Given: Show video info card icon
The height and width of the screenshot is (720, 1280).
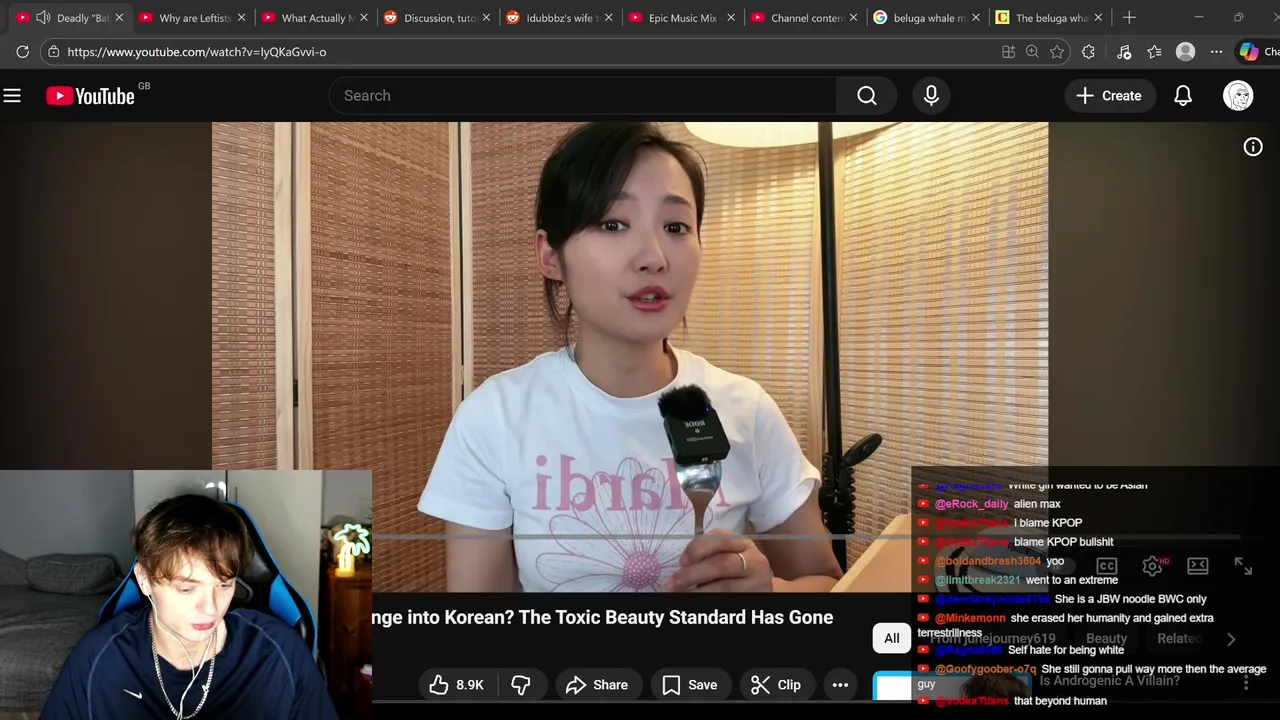Looking at the screenshot, I should coord(1252,147).
